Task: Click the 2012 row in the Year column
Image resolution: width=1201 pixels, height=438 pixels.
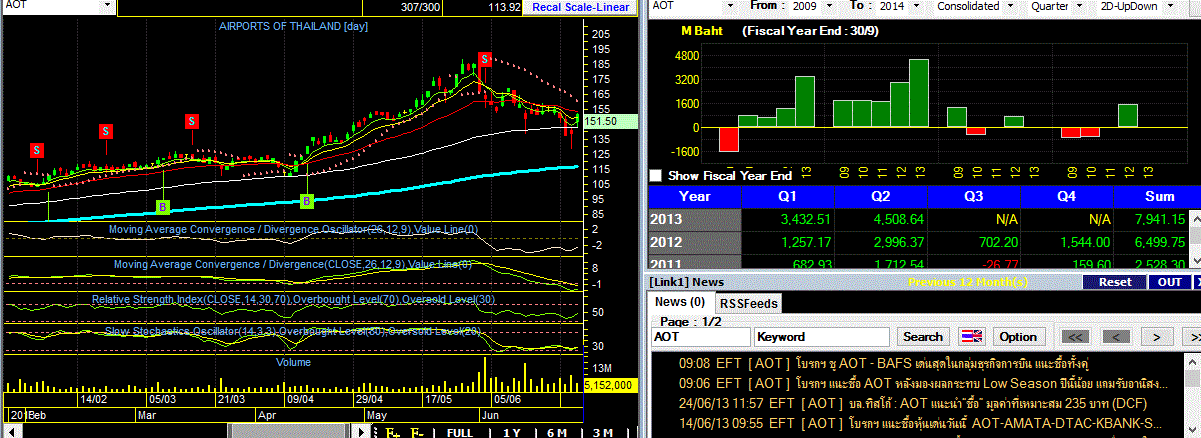Action: click(694, 241)
